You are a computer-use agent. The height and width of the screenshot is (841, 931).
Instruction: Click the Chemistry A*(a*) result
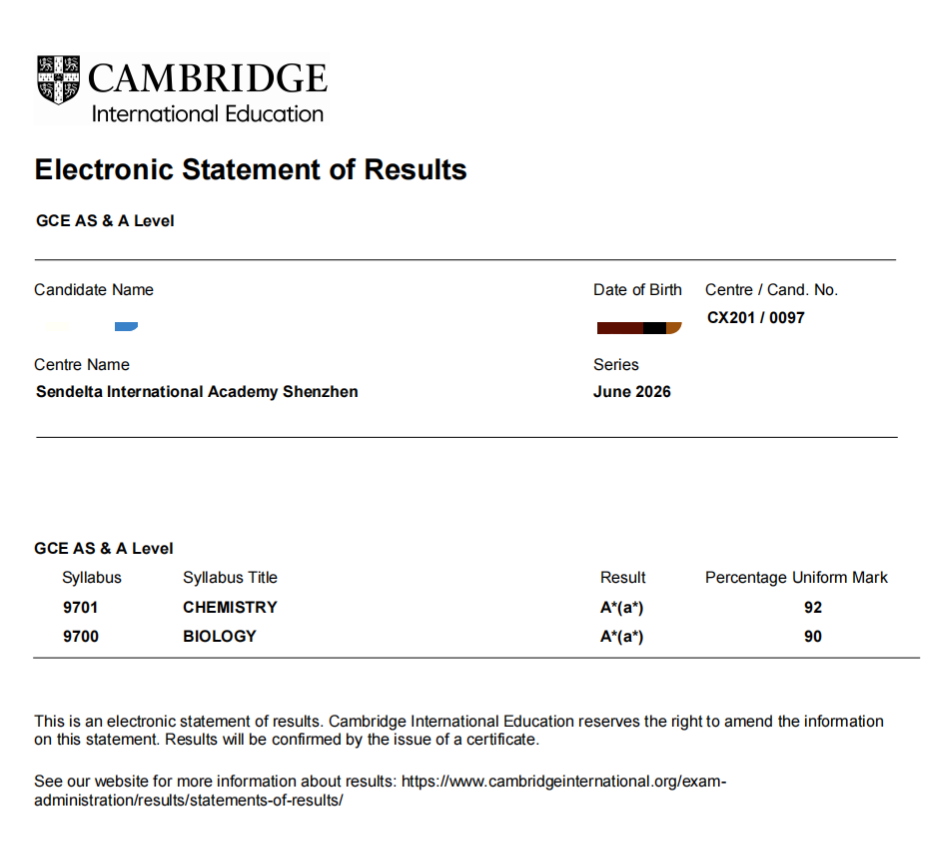622,608
